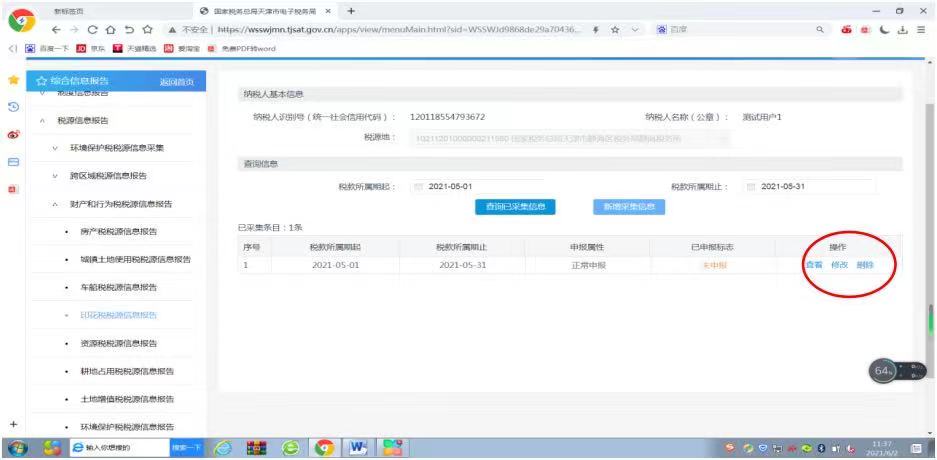Click the 返回首页 link in the blue header

(176, 82)
